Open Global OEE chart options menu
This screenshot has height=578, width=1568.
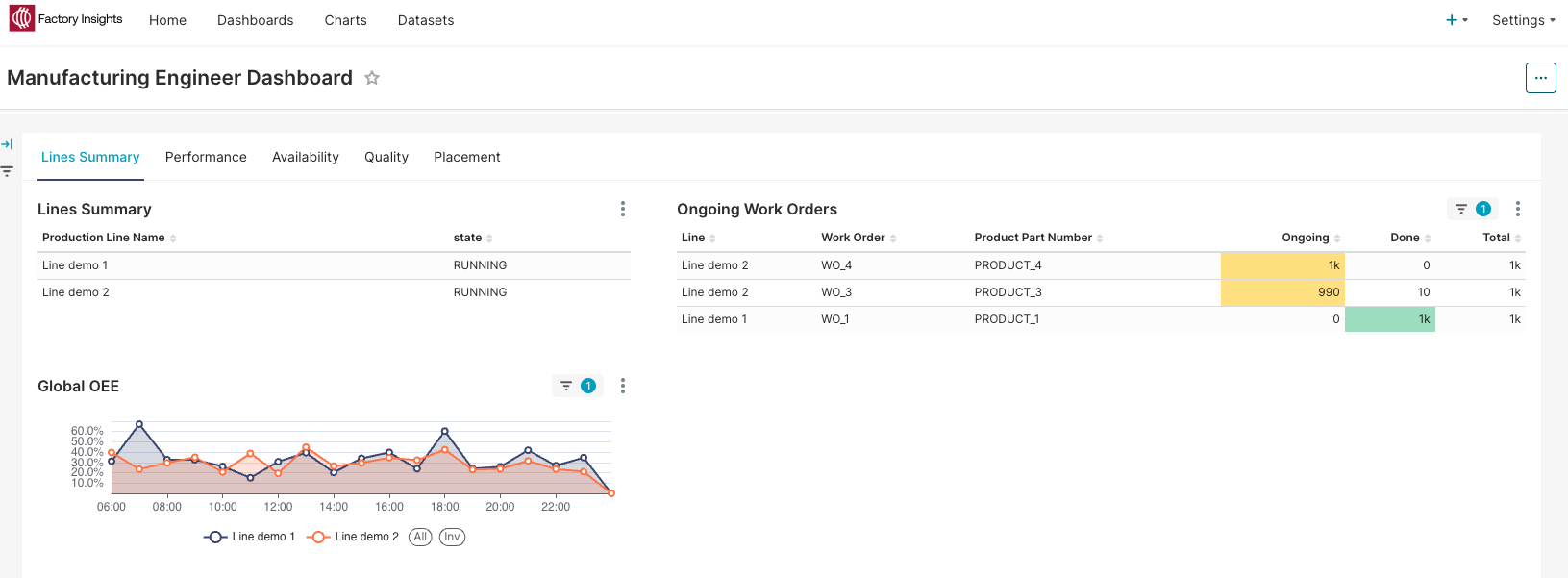coord(623,386)
